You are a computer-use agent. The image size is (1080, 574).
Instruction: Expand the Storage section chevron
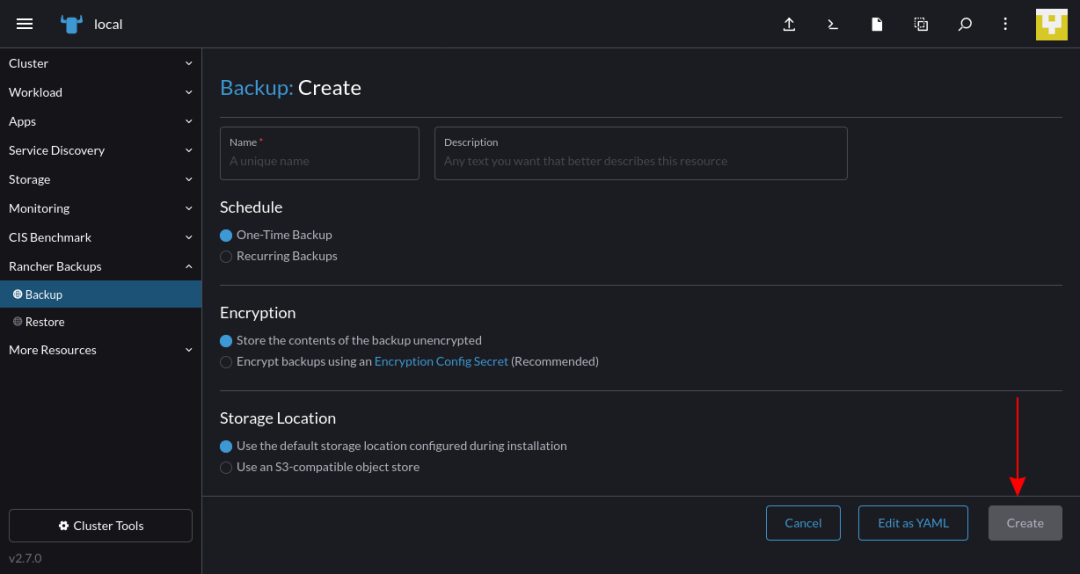point(189,179)
